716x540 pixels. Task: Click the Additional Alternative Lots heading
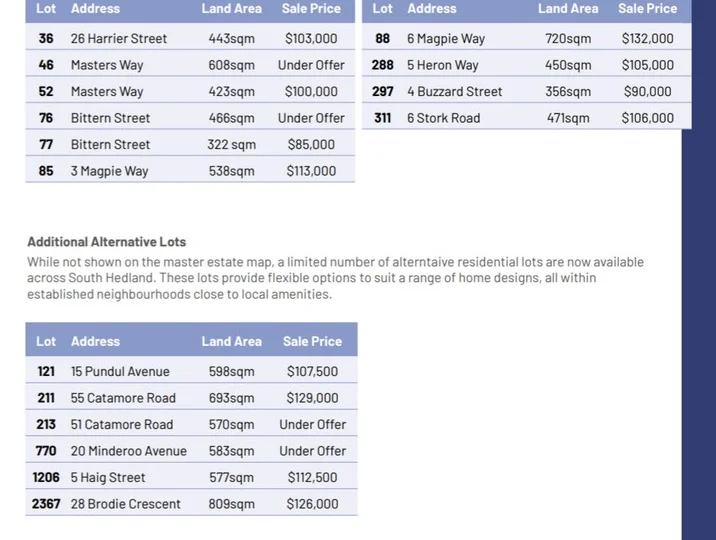(106, 242)
